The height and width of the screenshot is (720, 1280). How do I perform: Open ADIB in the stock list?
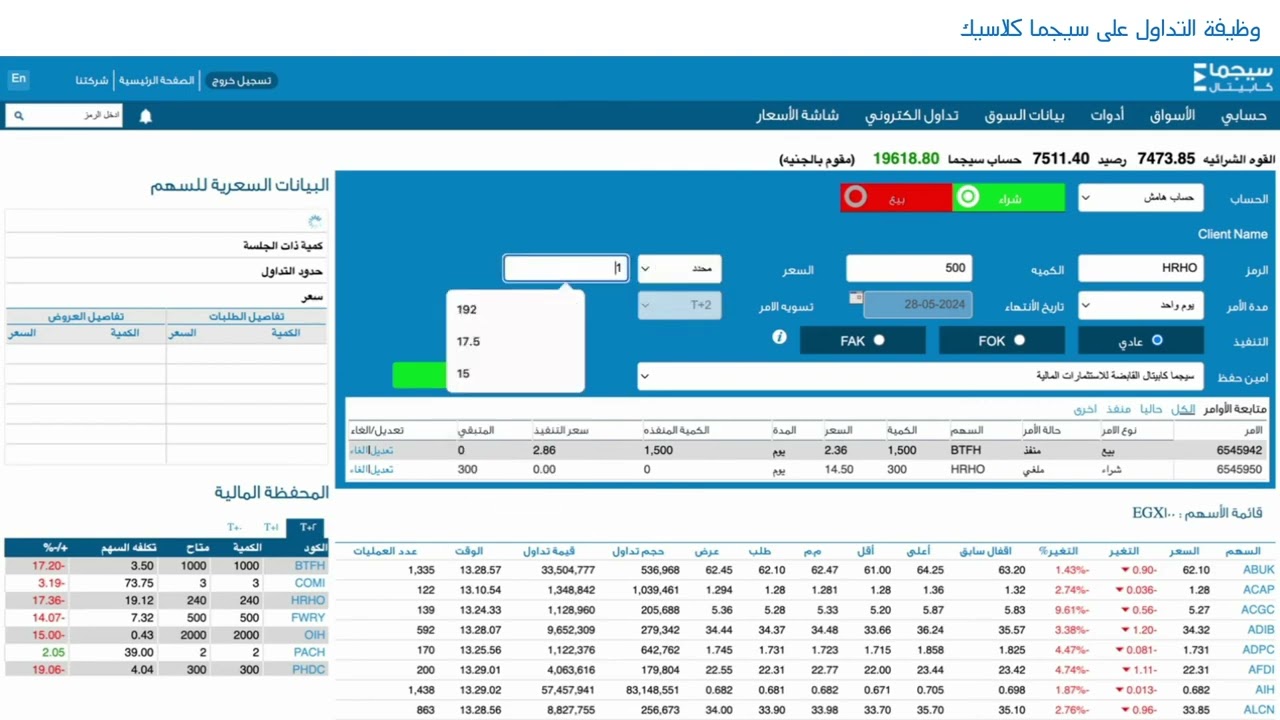pos(1260,630)
